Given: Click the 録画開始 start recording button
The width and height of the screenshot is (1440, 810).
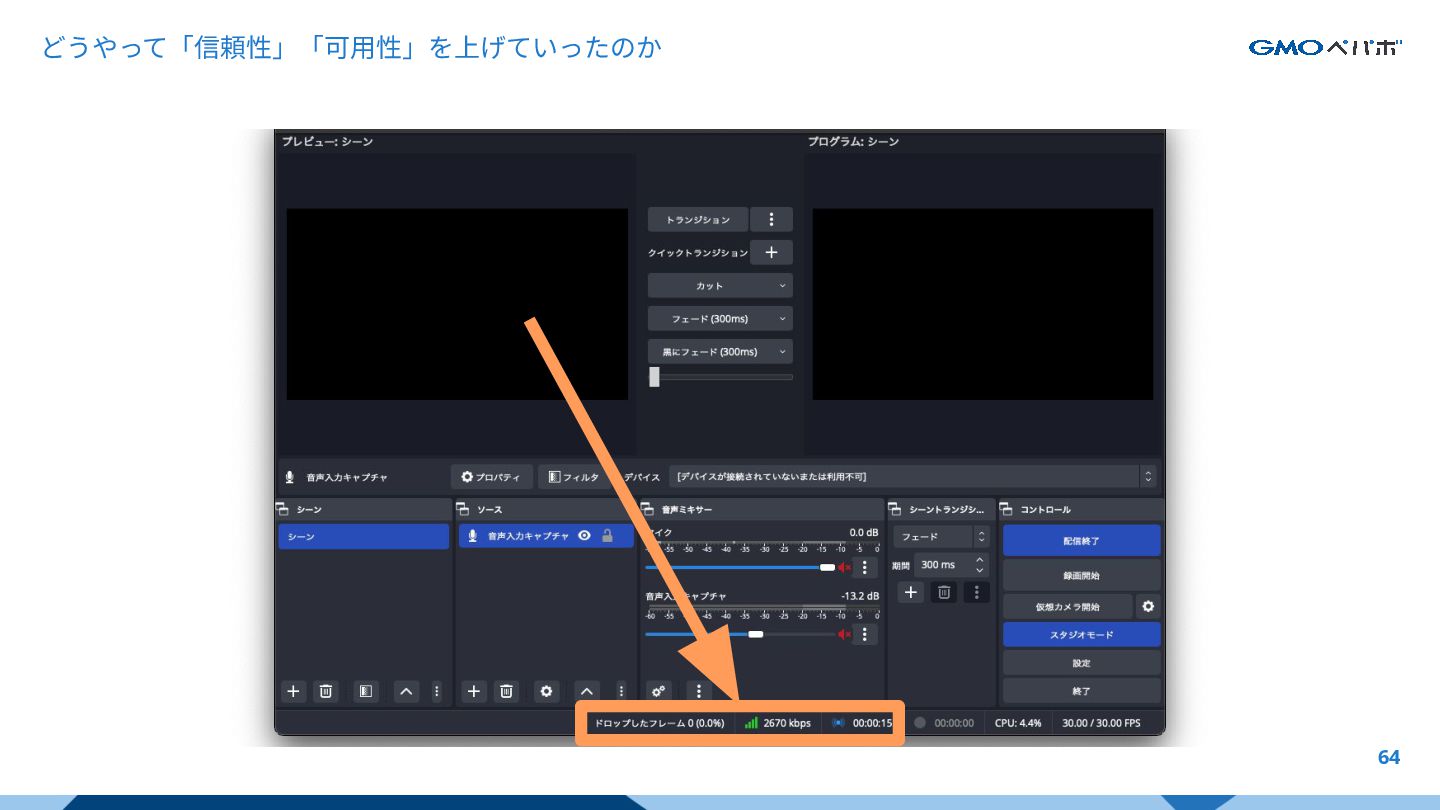Looking at the screenshot, I should click(x=1081, y=576).
